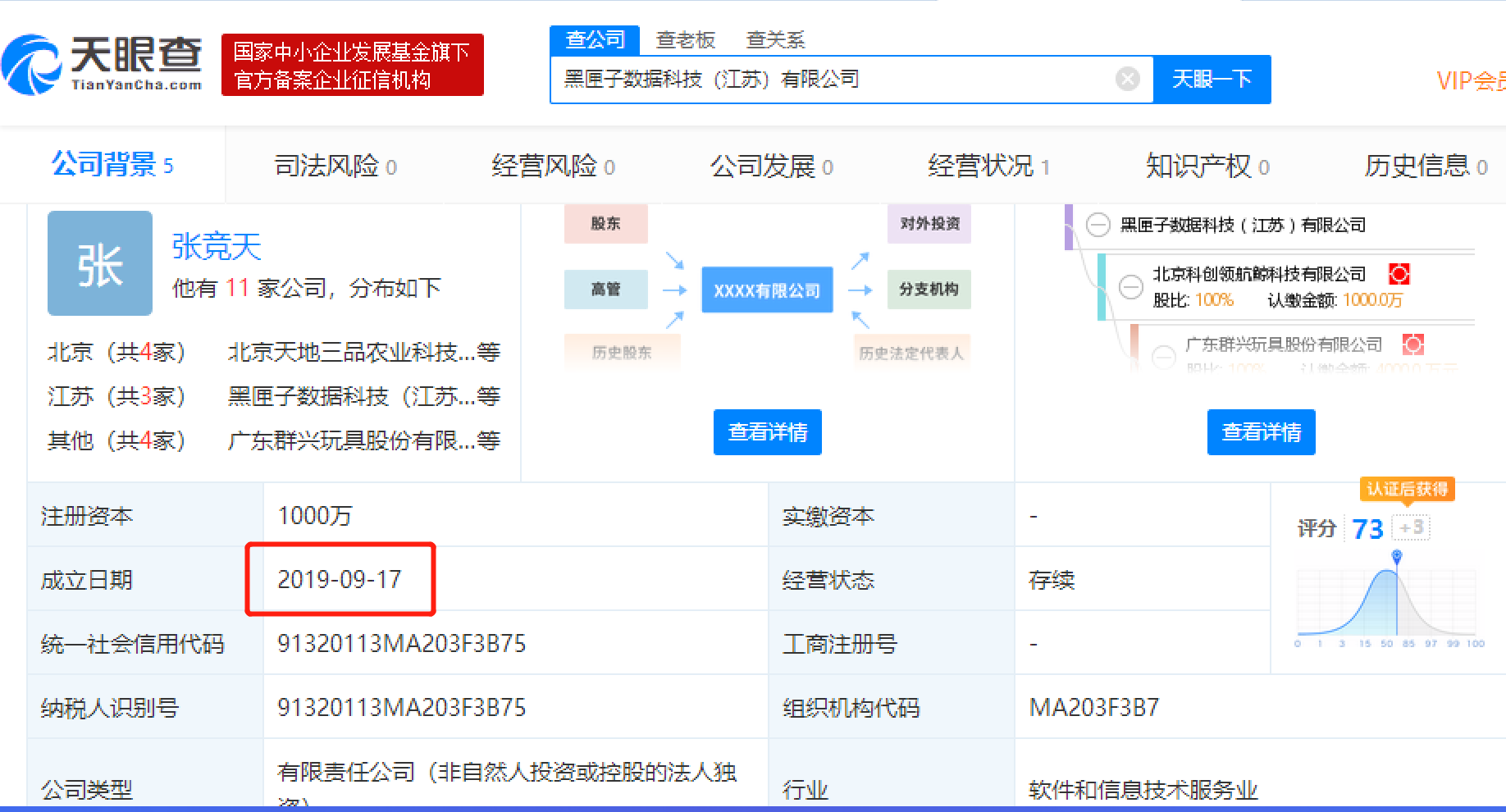Select the 分支机构 node in the diagram

(929, 289)
